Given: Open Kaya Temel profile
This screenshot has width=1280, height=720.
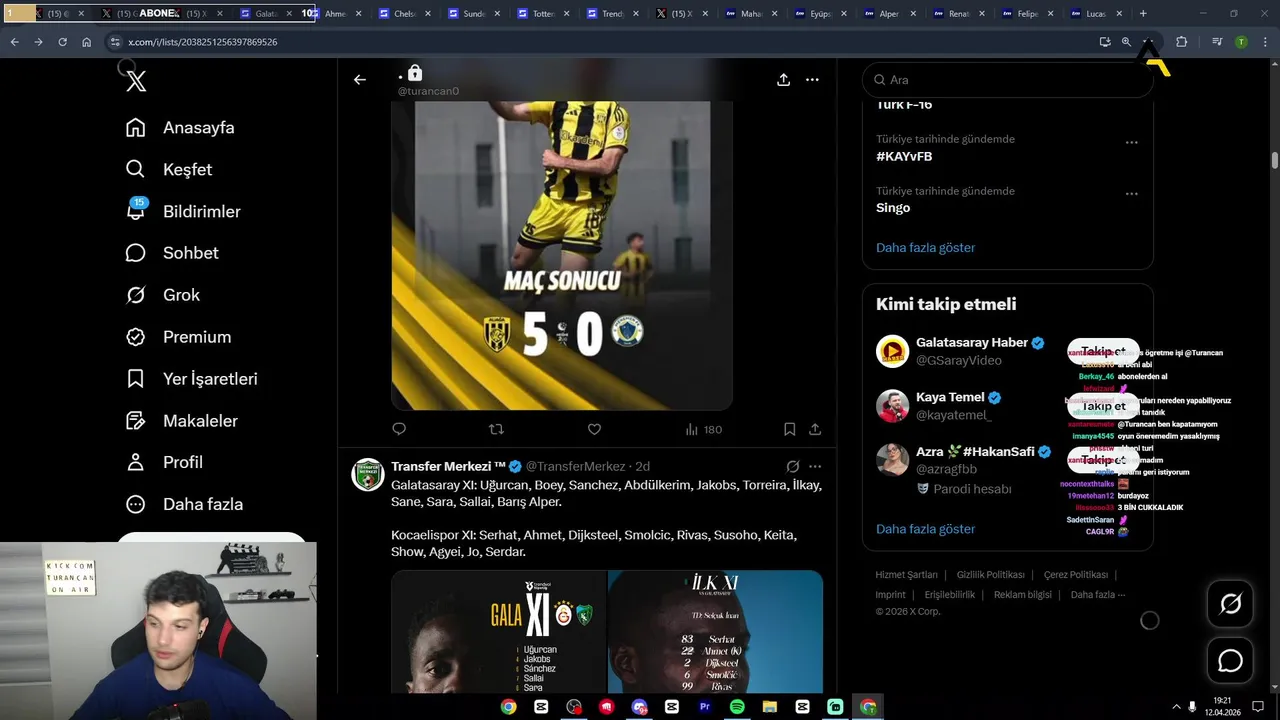Looking at the screenshot, I should pyautogui.click(x=950, y=398).
